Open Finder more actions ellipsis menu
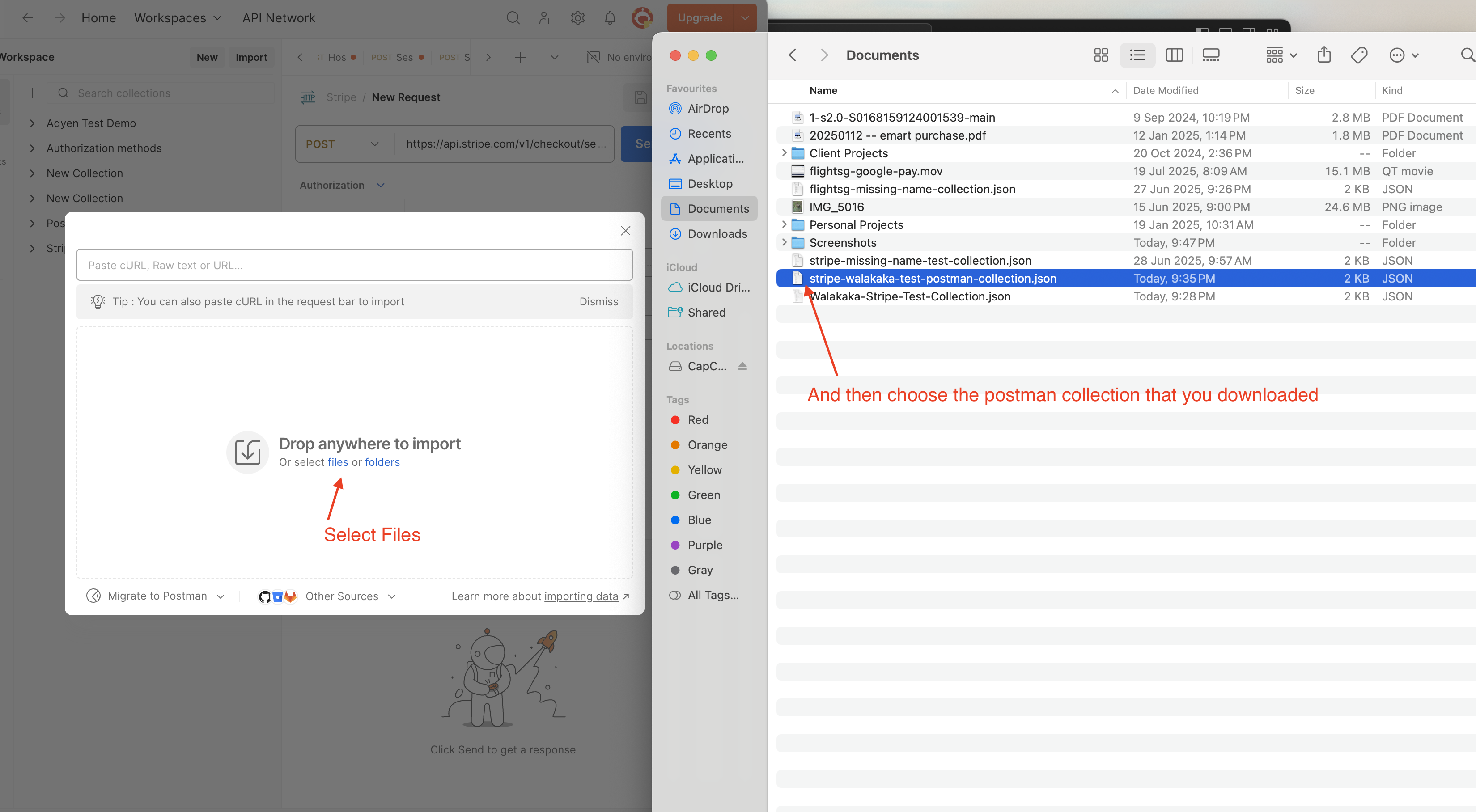 (1403, 55)
